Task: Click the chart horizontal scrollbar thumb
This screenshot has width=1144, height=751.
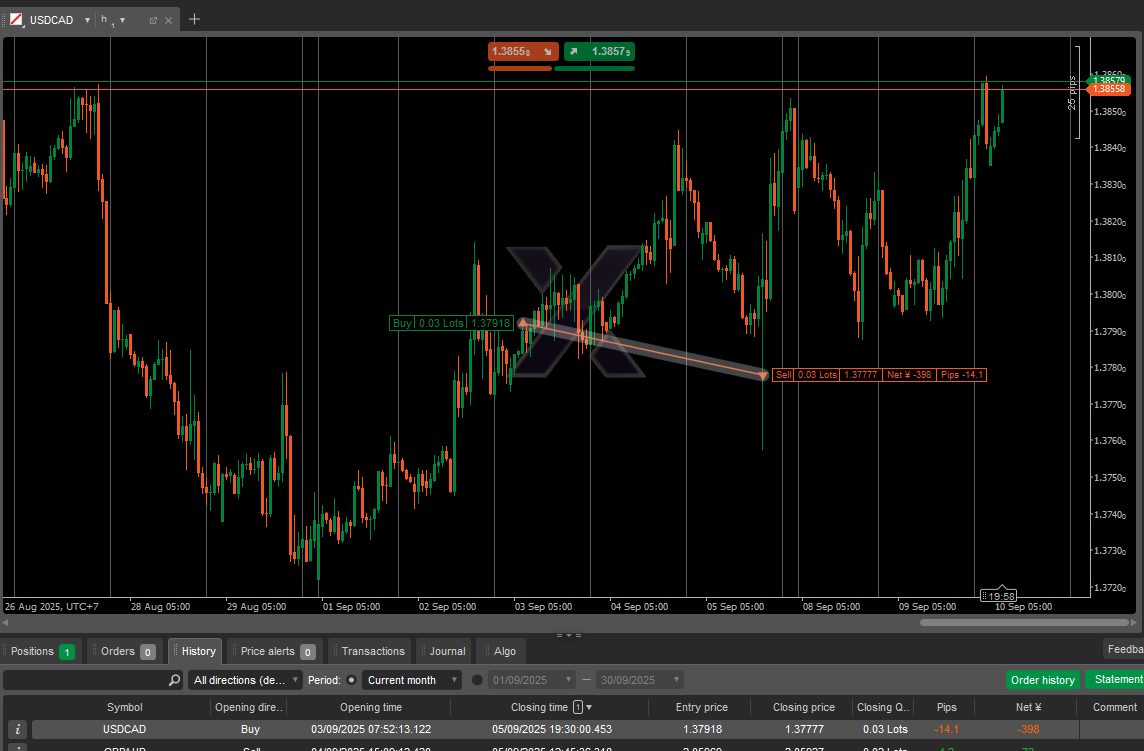Action: pos(1023,622)
